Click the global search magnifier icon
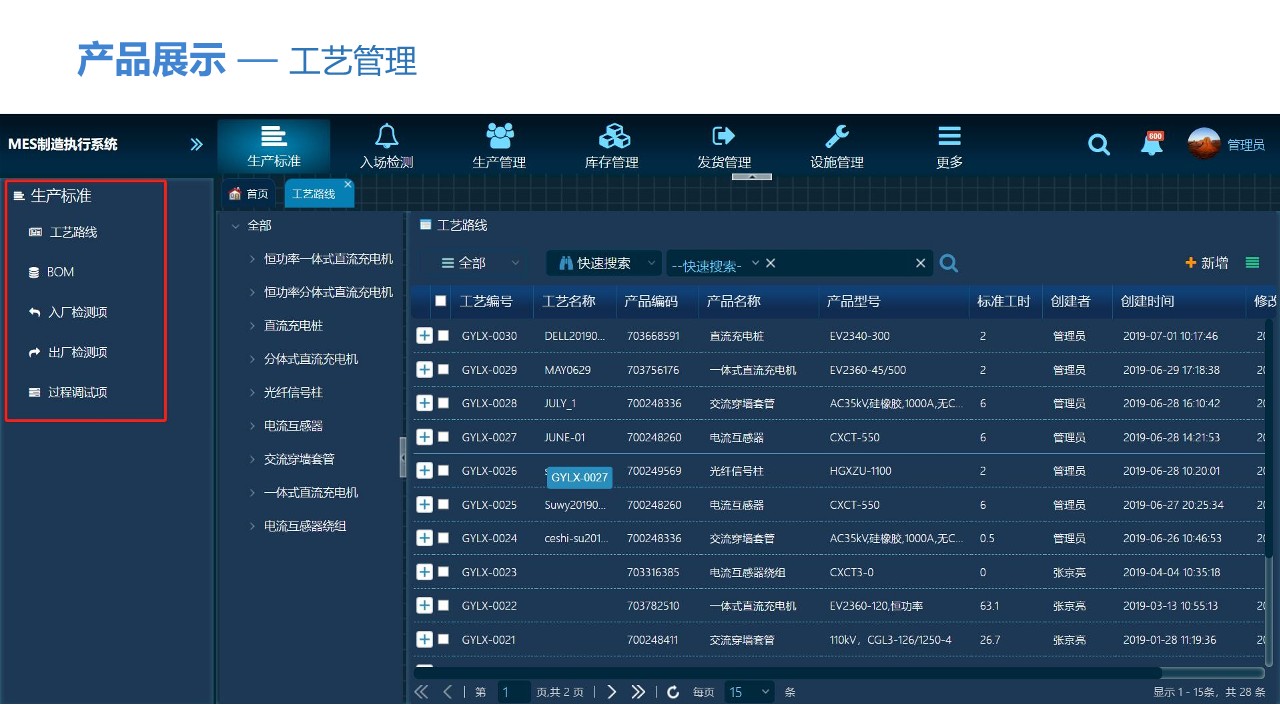 click(x=1098, y=144)
